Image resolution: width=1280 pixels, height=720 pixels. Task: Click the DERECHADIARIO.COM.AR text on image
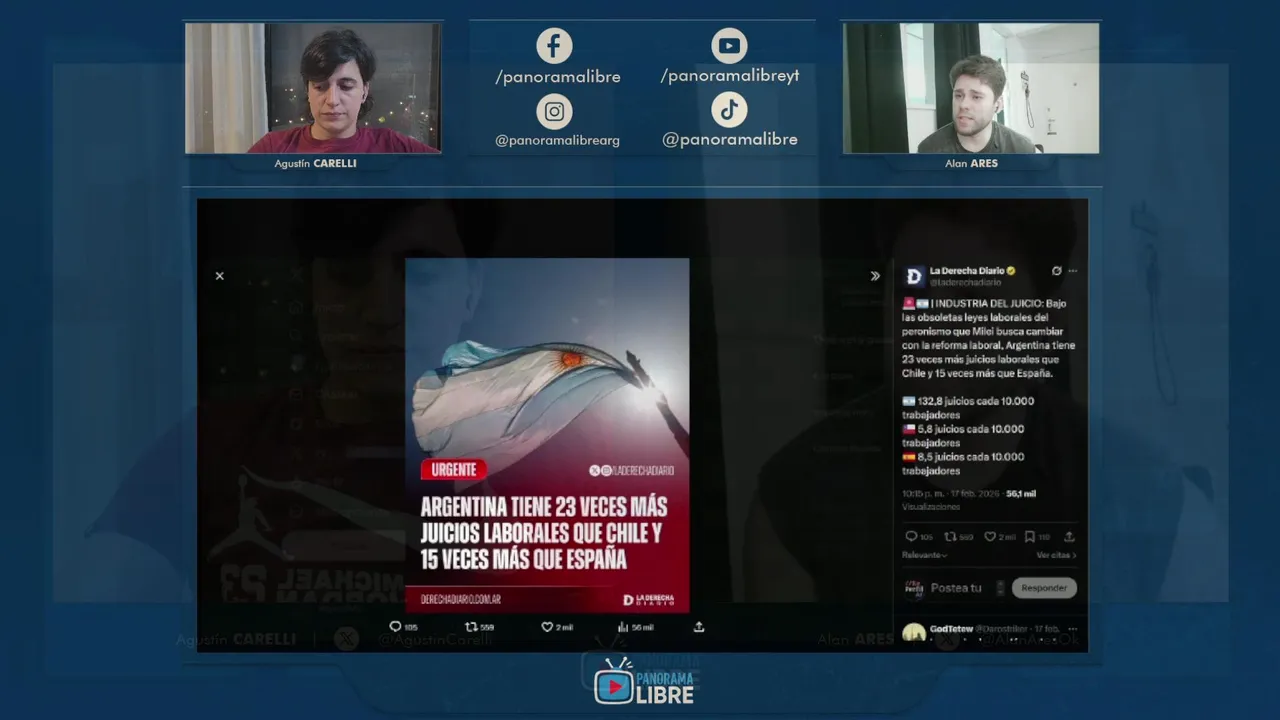461,600
